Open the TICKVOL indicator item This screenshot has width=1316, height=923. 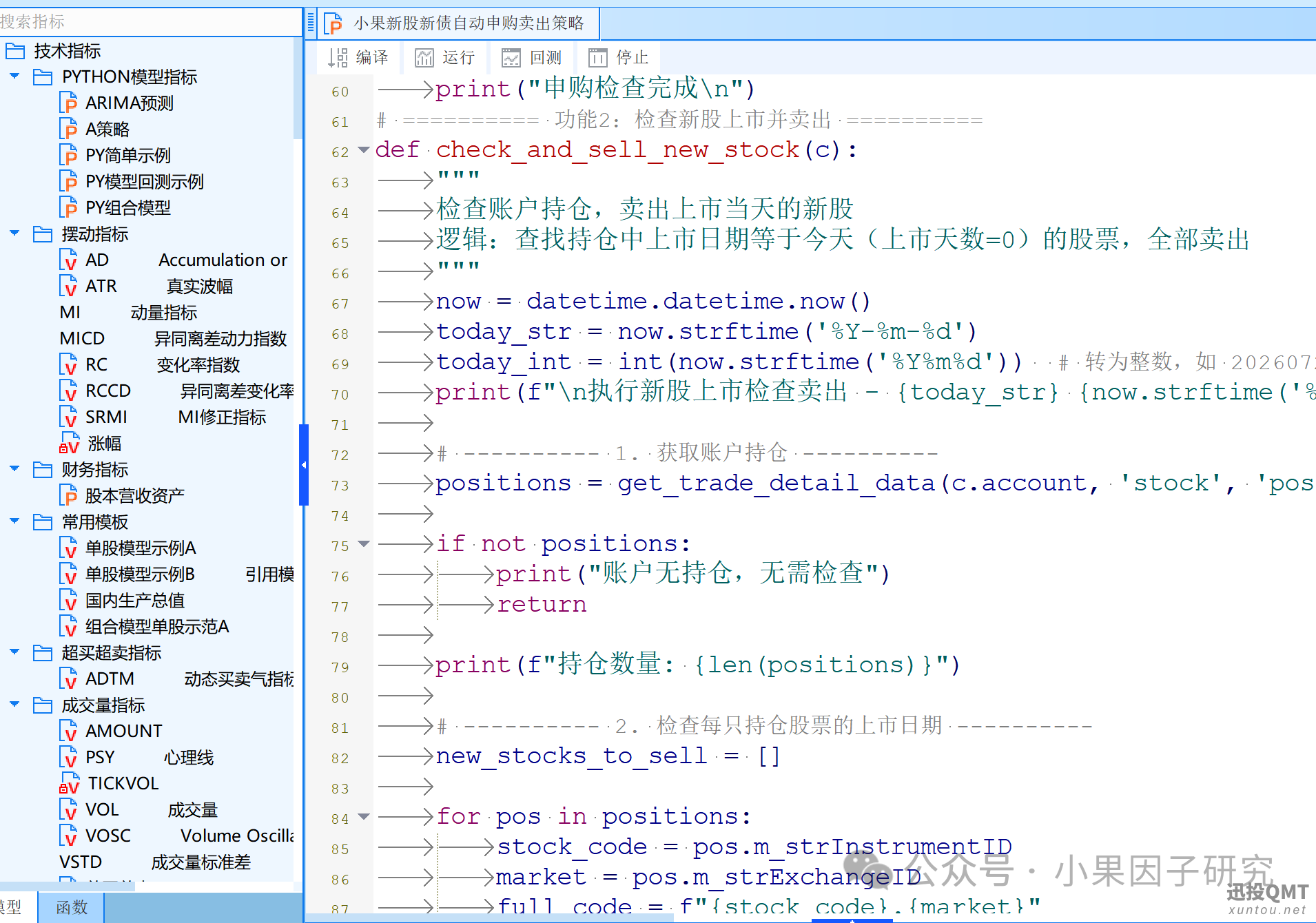click(x=110, y=784)
